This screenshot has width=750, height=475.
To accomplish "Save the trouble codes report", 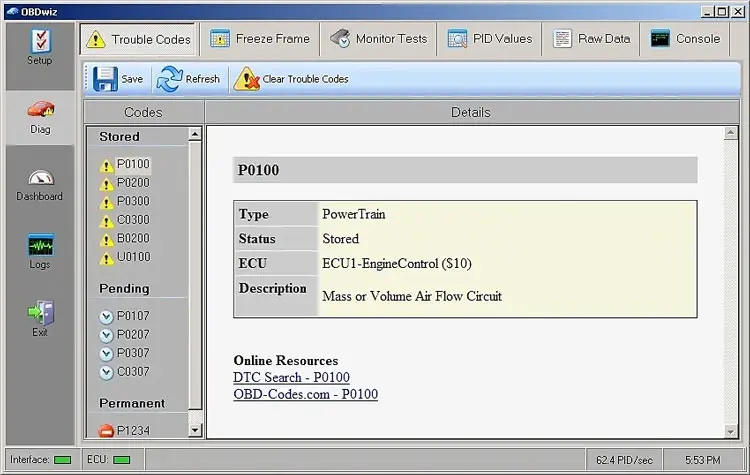I will click(118, 79).
